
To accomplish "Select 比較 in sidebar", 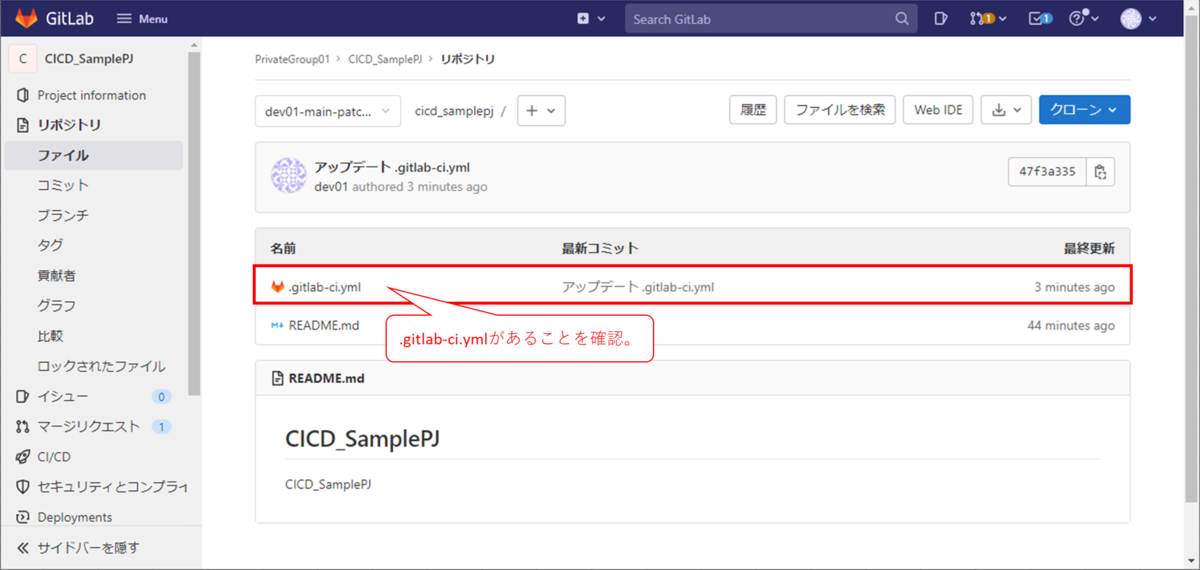I will [x=50, y=336].
